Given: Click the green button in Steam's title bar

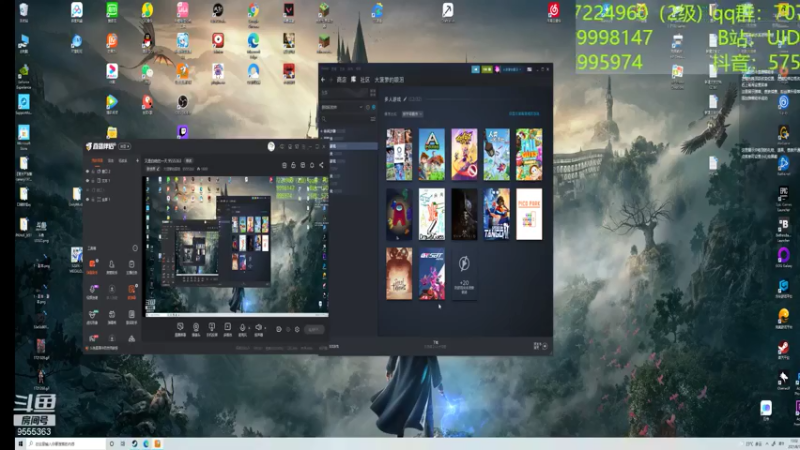Looking at the screenshot, I should point(487,69).
